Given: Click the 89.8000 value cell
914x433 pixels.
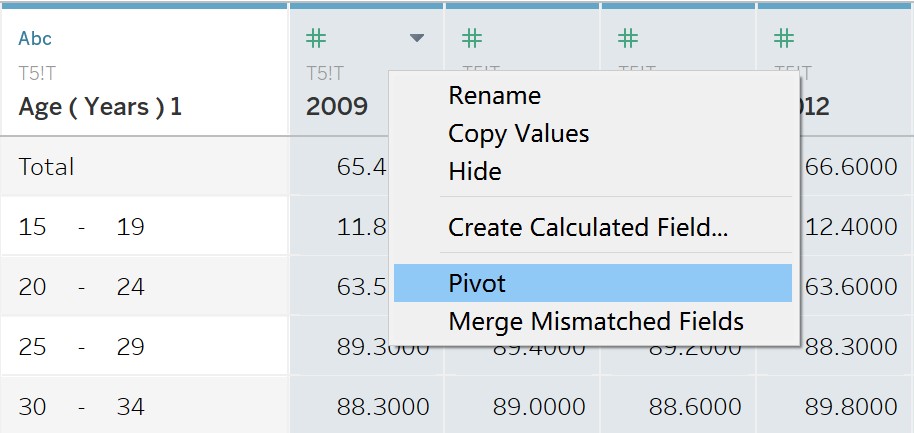Looking at the screenshot, I should (x=853, y=407).
